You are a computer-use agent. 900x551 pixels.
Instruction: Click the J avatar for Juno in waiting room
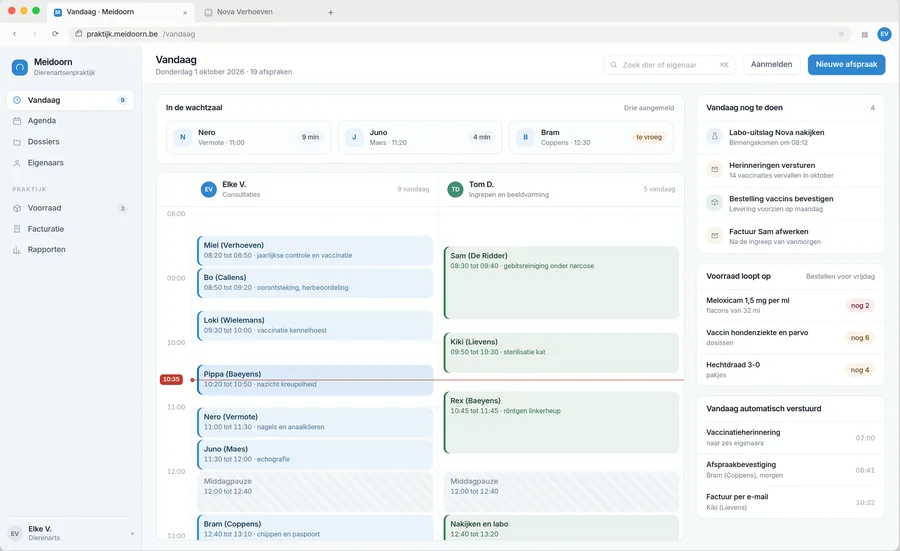point(354,137)
